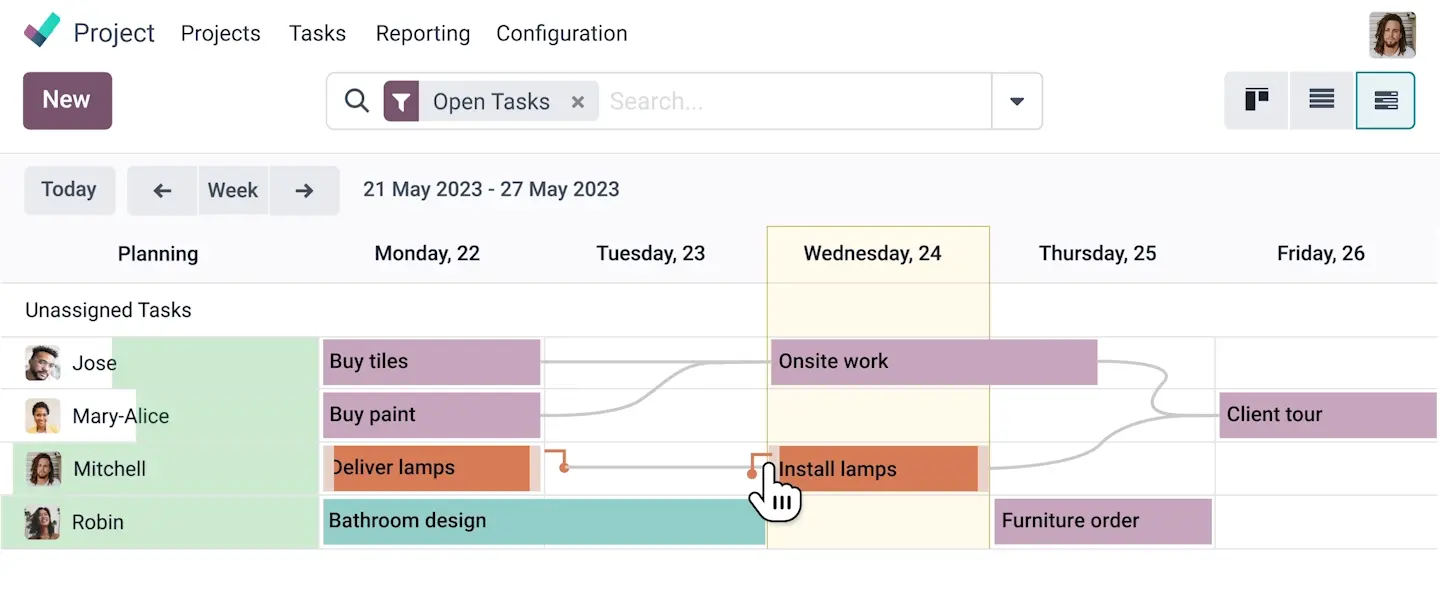The width and height of the screenshot is (1440, 599).
Task: Click the search magnifier icon
Action: [357, 101]
